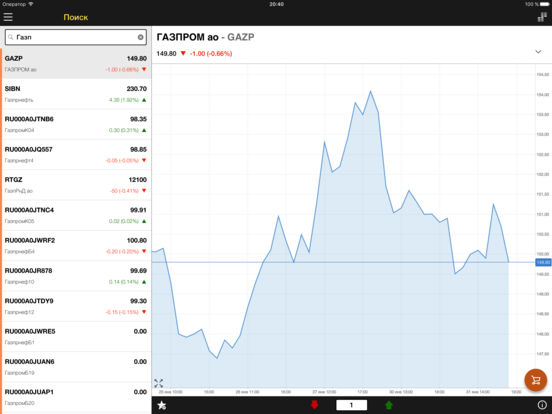The width and height of the screenshot is (552, 414).
Task: Expand the chart to fullscreen
Action: 158,383
